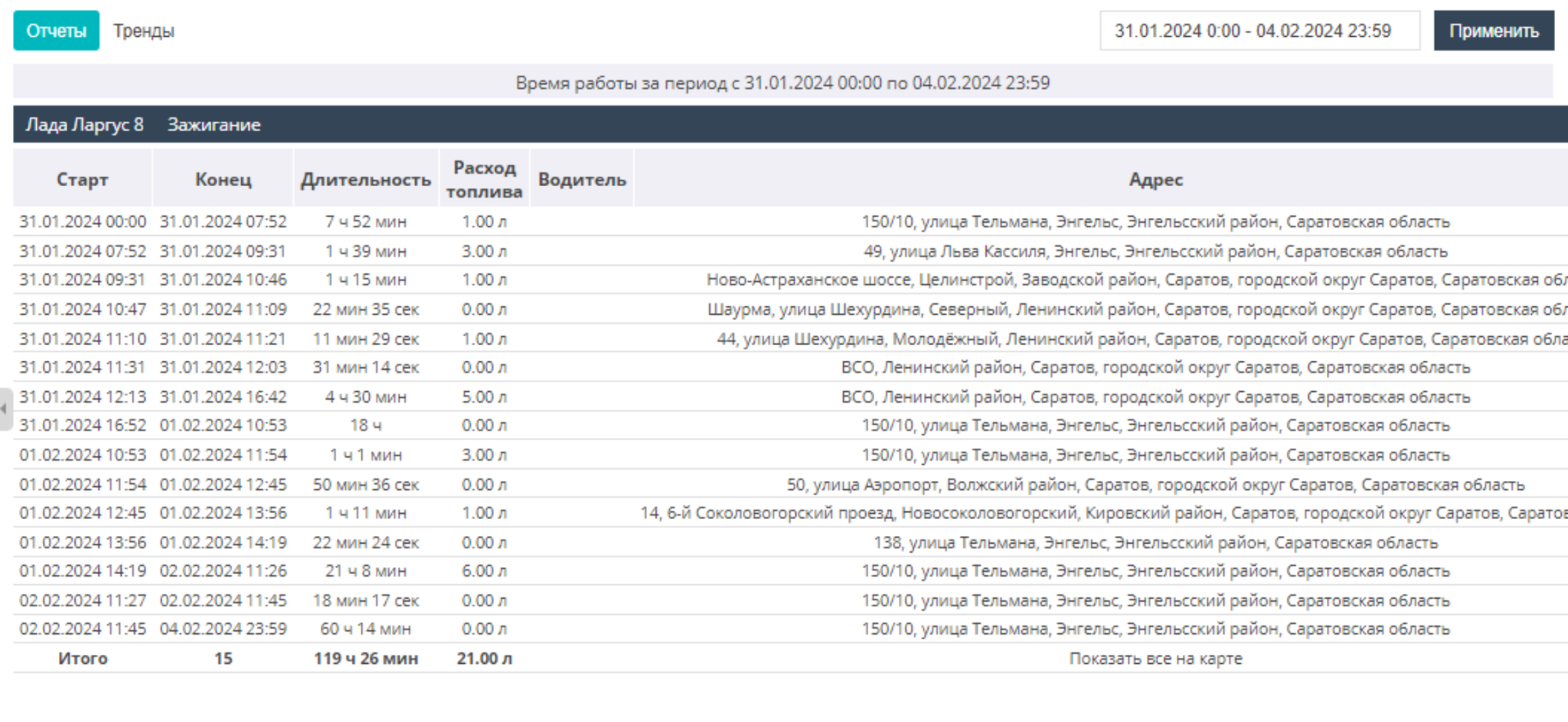This screenshot has width=1568, height=722.
Task: Select the 6.00 л fuel value
Action: tap(484, 571)
